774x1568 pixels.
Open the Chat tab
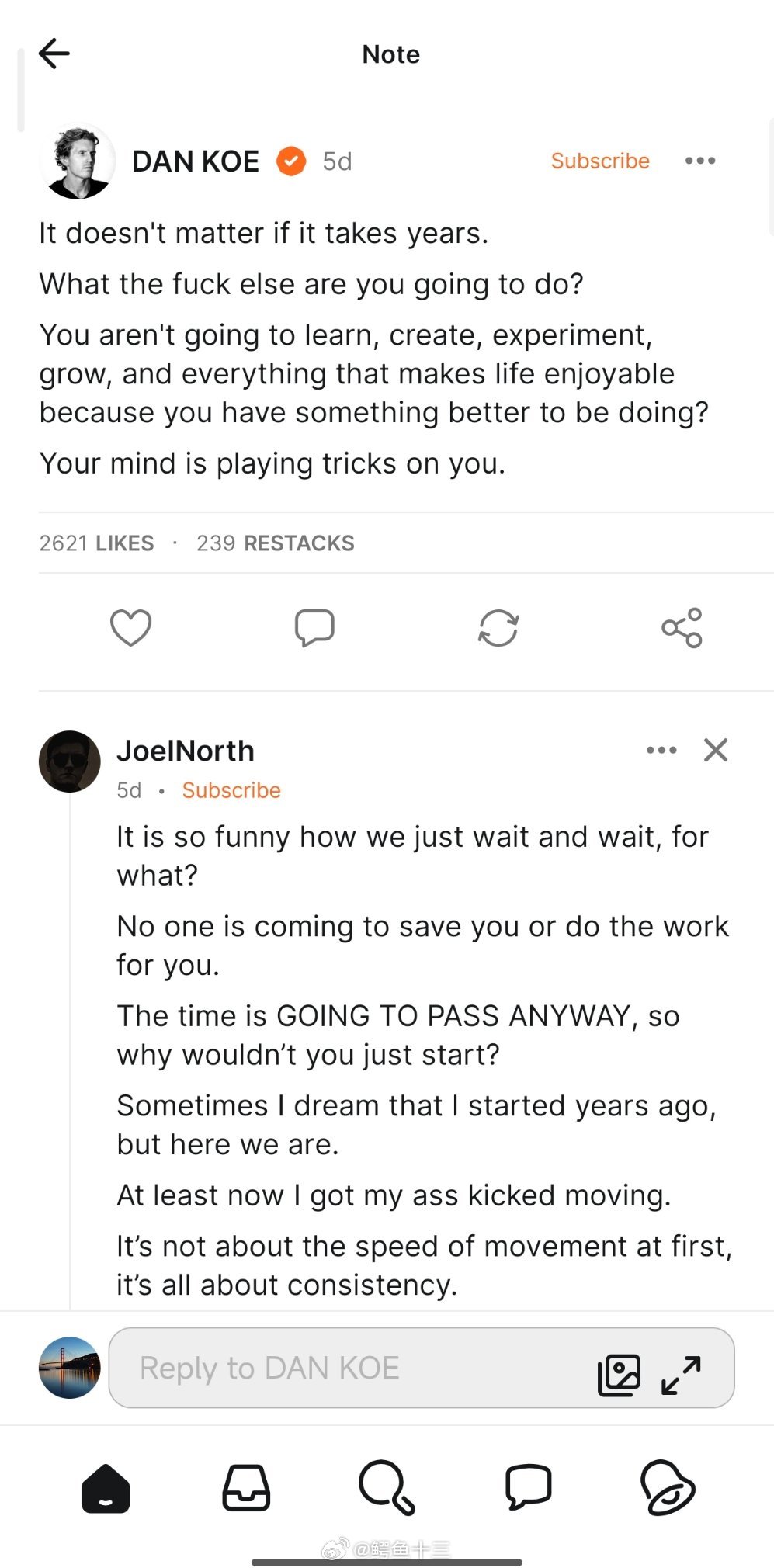point(528,1488)
